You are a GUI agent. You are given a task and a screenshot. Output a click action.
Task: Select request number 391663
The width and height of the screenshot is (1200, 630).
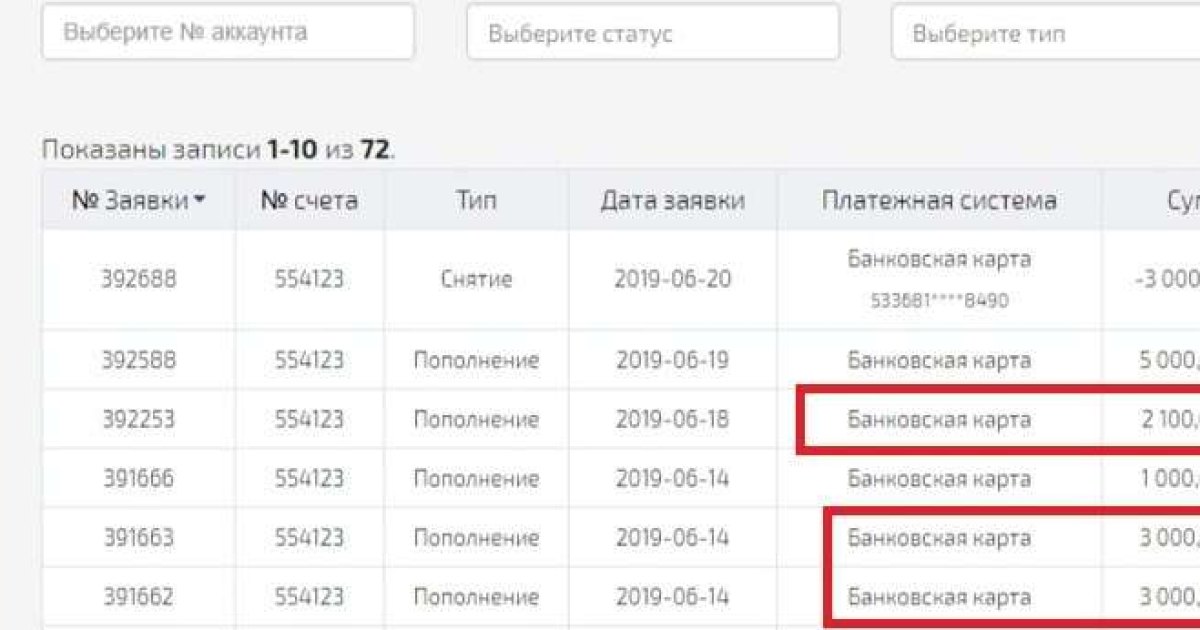[x=138, y=538]
